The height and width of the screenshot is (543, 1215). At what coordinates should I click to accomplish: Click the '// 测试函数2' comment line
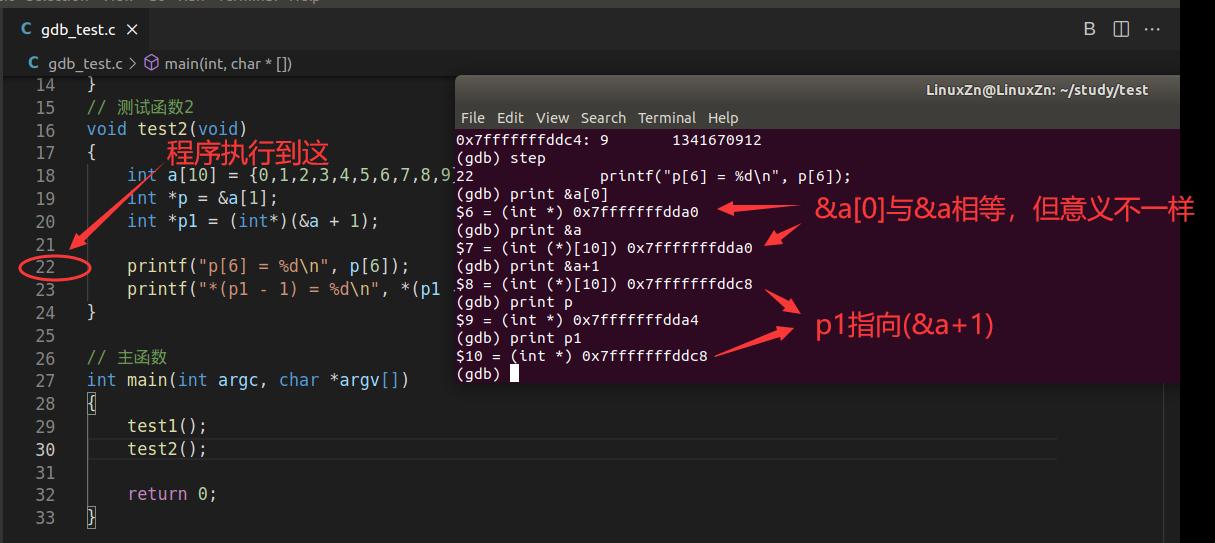click(140, 107)
